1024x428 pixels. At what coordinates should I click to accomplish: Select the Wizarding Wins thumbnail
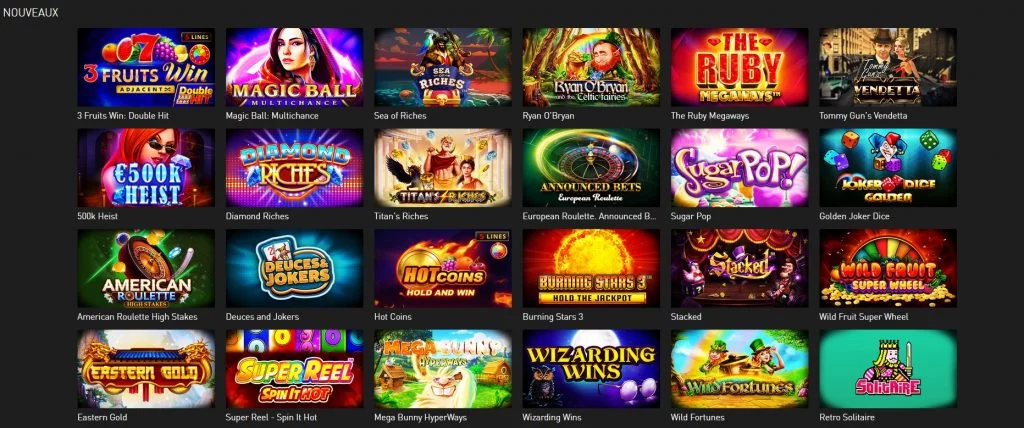[x=591, y=369]
